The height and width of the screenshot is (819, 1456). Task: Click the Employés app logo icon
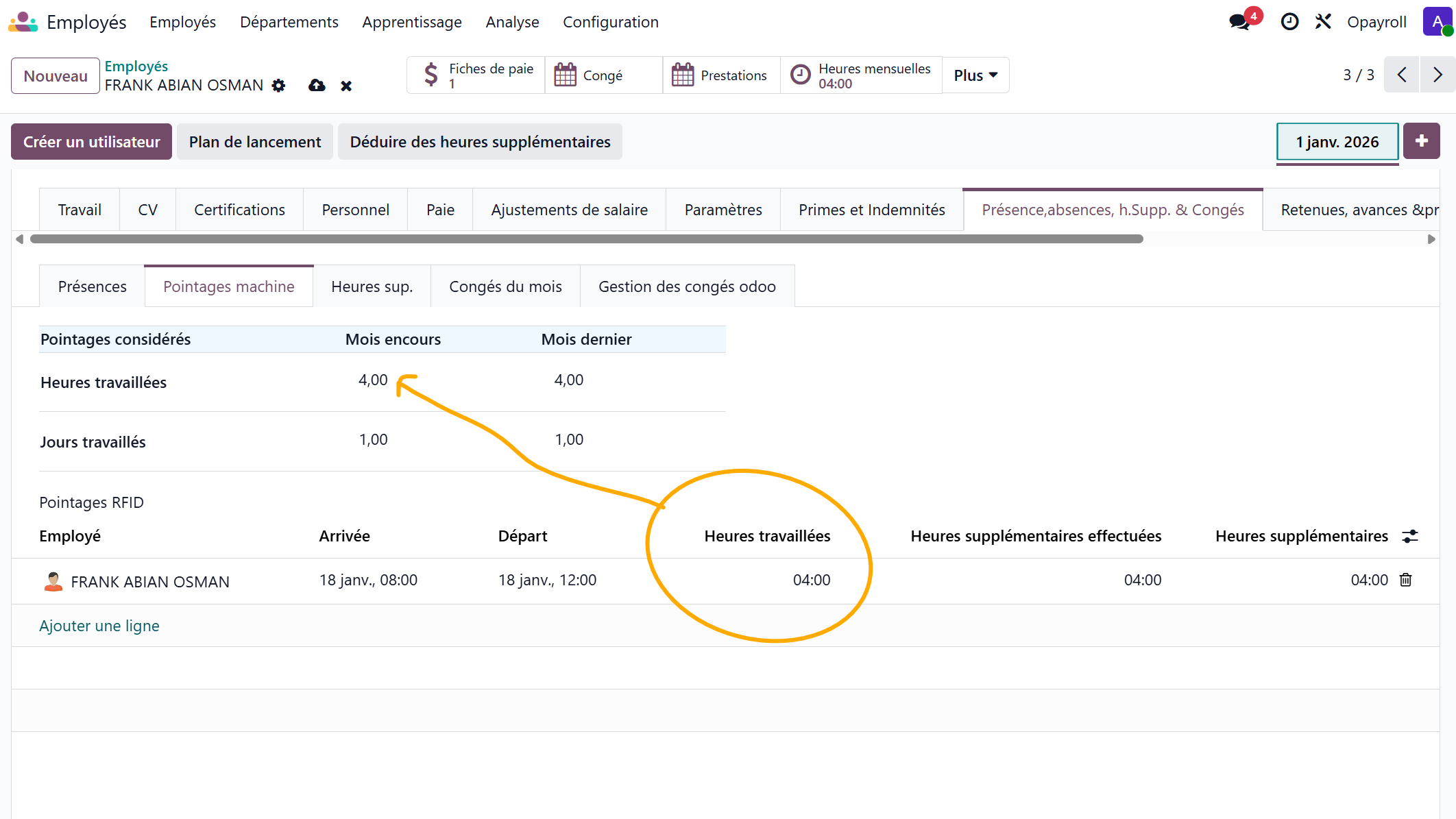23,22
